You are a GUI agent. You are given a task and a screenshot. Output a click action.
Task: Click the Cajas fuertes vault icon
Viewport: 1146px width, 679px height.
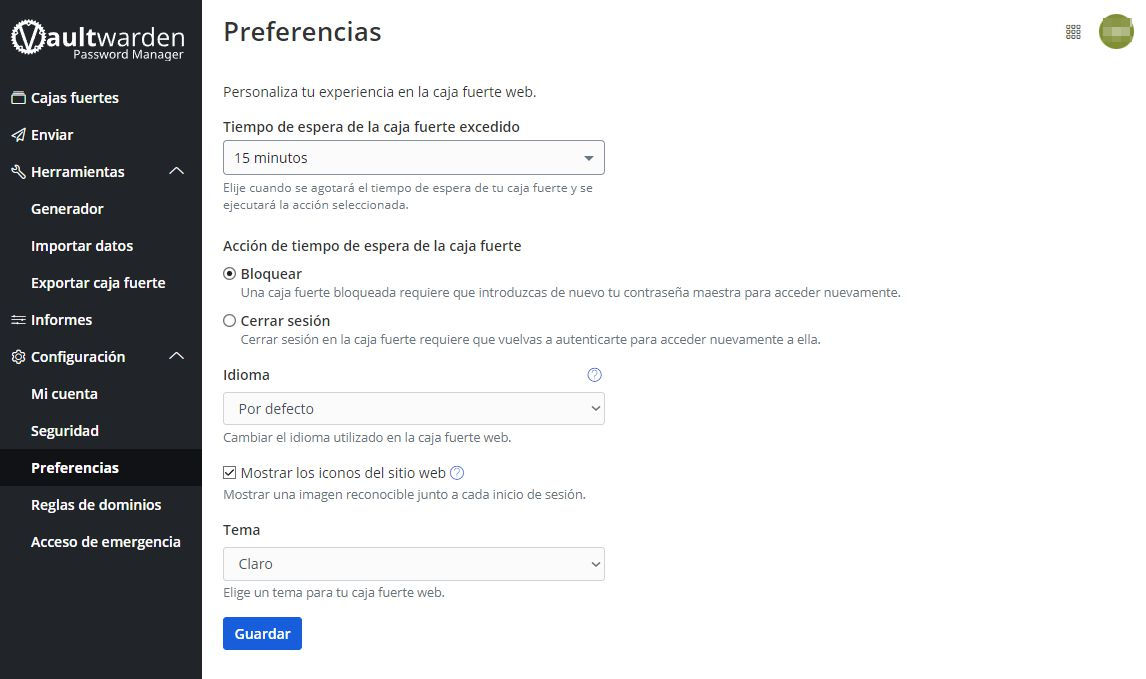pyautogui.click(x=18, y=98)
